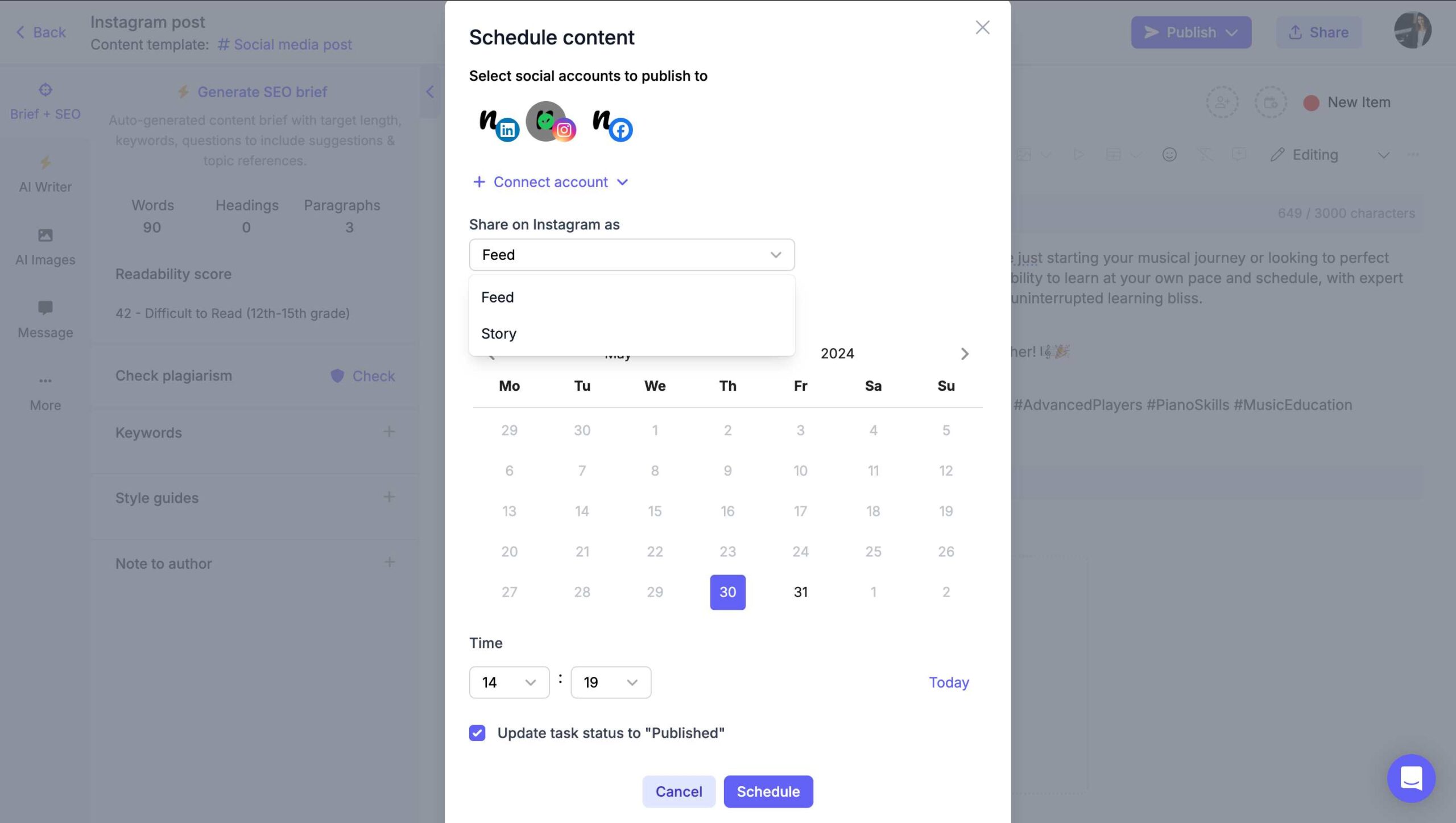Screen dimensions: 1456x823
Task: Click the Generate SEO brief lightning icon
Action: [x=183, y=92]
